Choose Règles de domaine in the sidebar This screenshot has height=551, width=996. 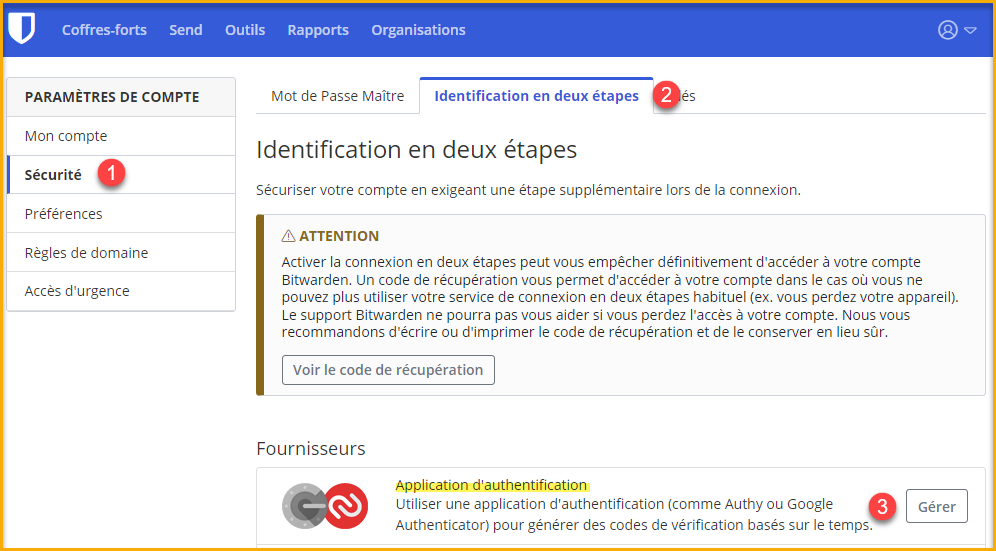pos(86,252)
